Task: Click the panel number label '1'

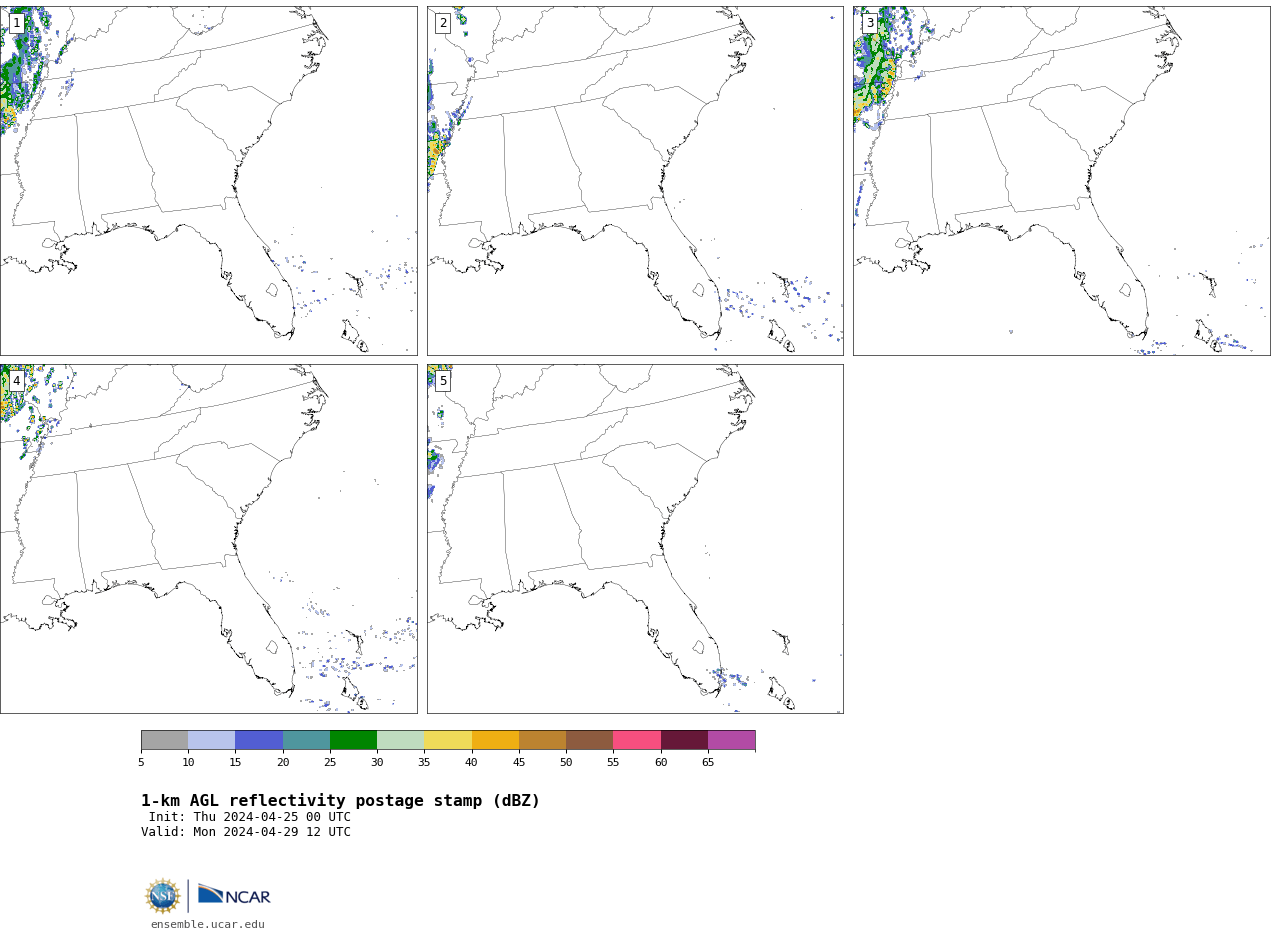Action: [x=16, y=23]
